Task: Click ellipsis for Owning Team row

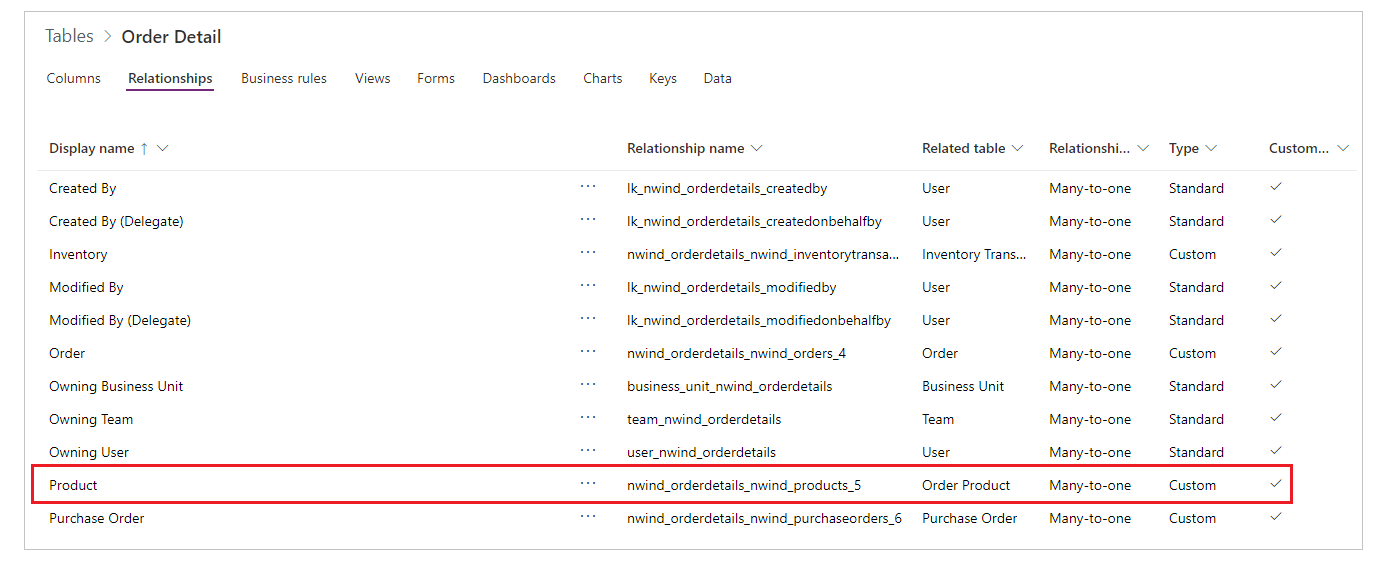Action: pyautogui.click(x=588, y=417)
